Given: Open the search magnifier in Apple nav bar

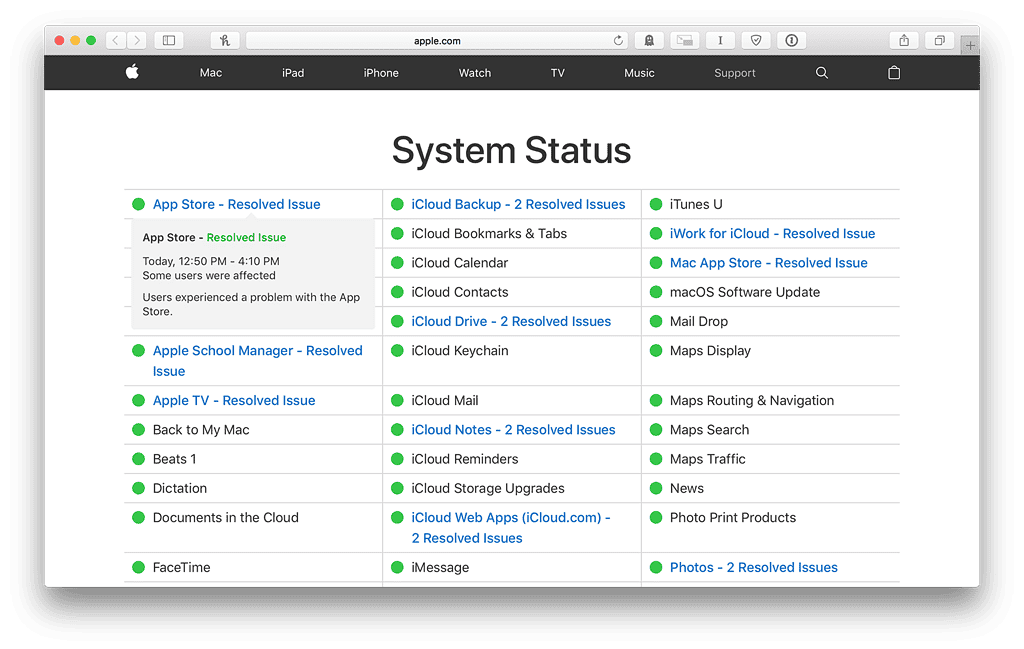Looking at the screenshot, I should pyautogui.click(x=822, y=73).
